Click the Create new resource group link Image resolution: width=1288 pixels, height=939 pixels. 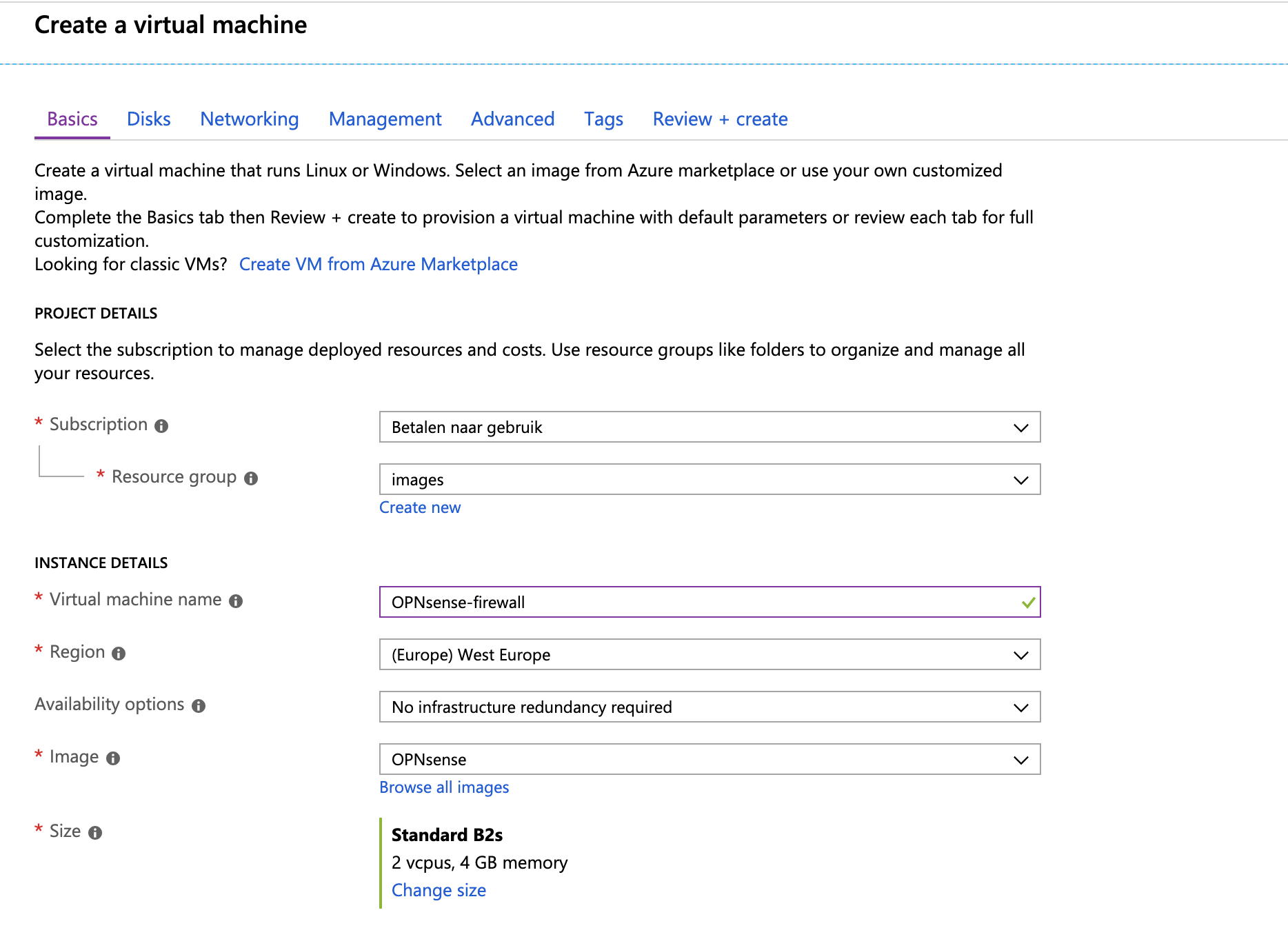tap(419, 507)
